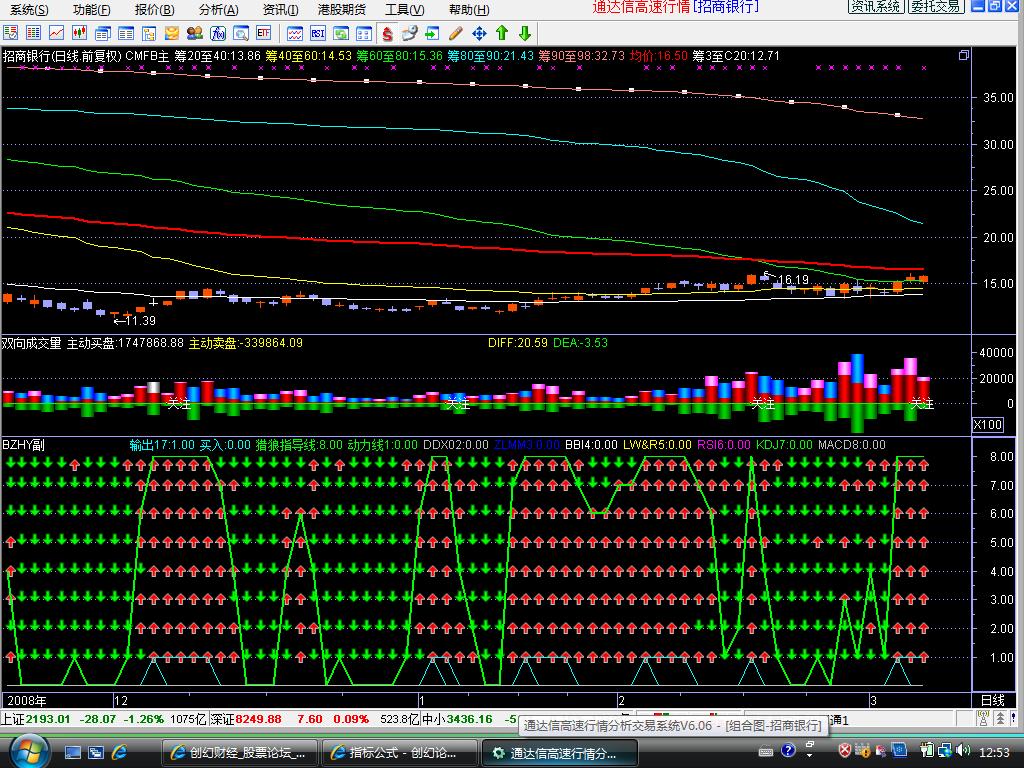1024x768 pixels.
Task: Click the BZHY副 indicator label
Action: (x=23, y=445)
